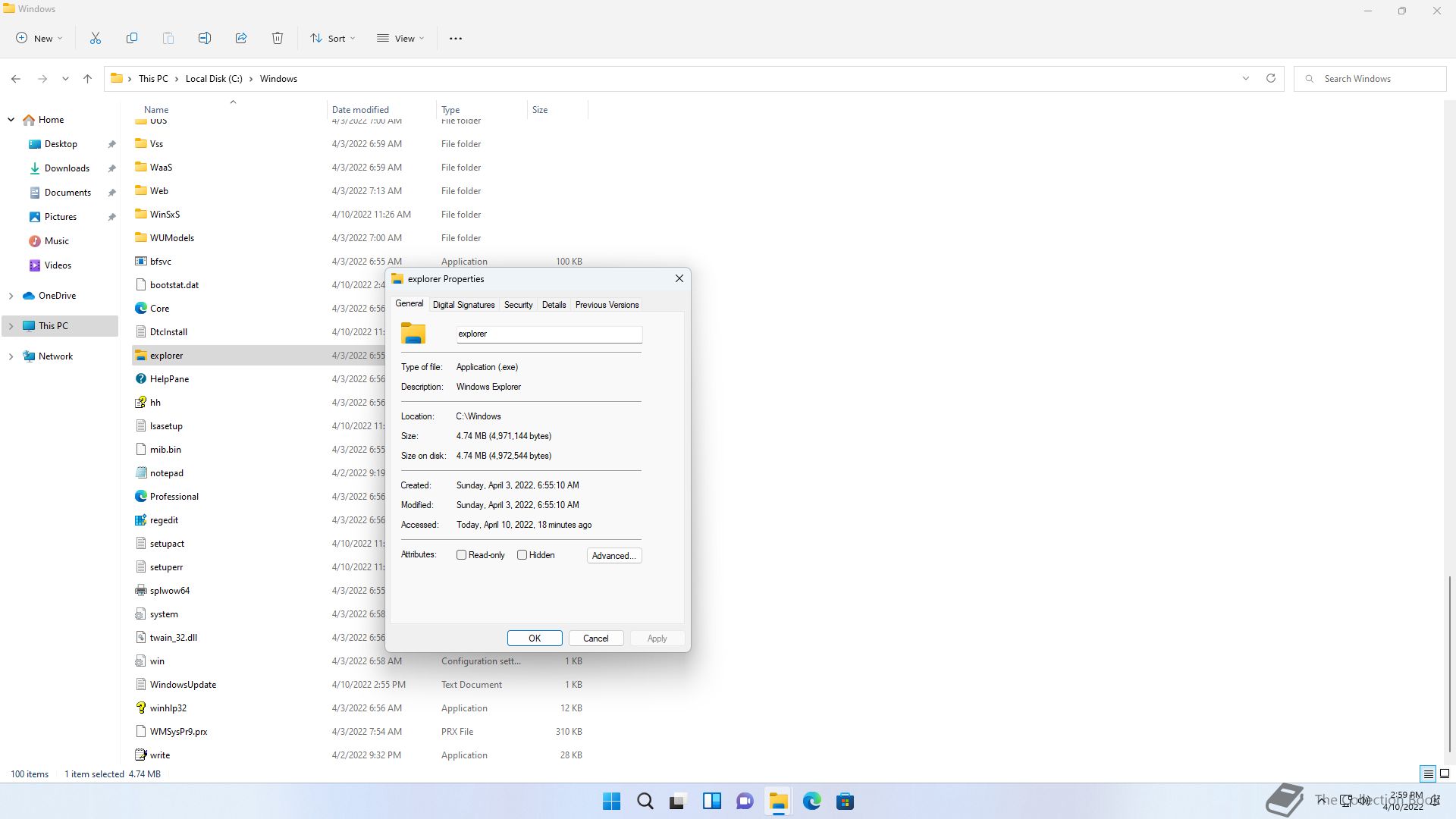The width and height of the screenshot is (1456, 819).
Task: Open the See more three-dots menu
Action: click(x=456, y=38)
